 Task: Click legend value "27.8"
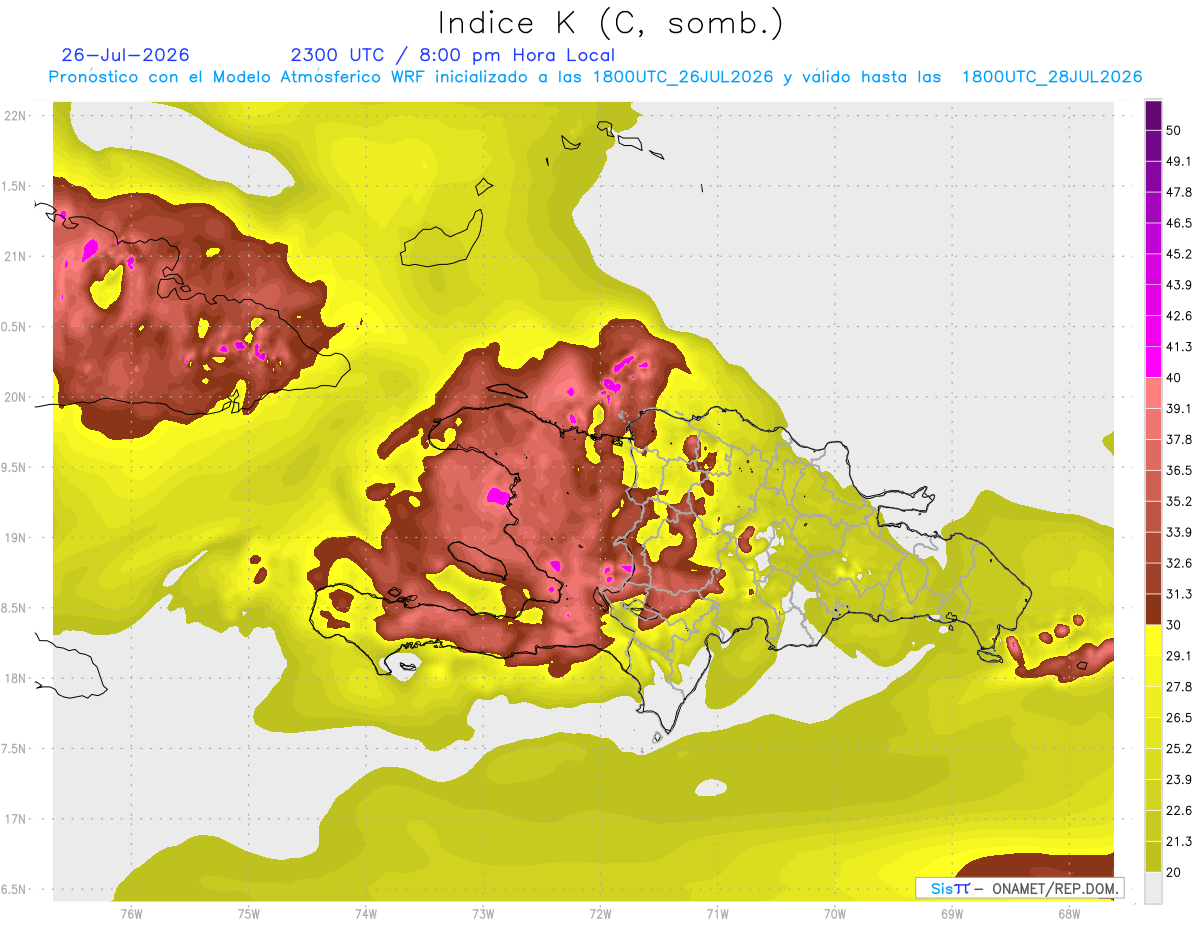(1179, 687)
